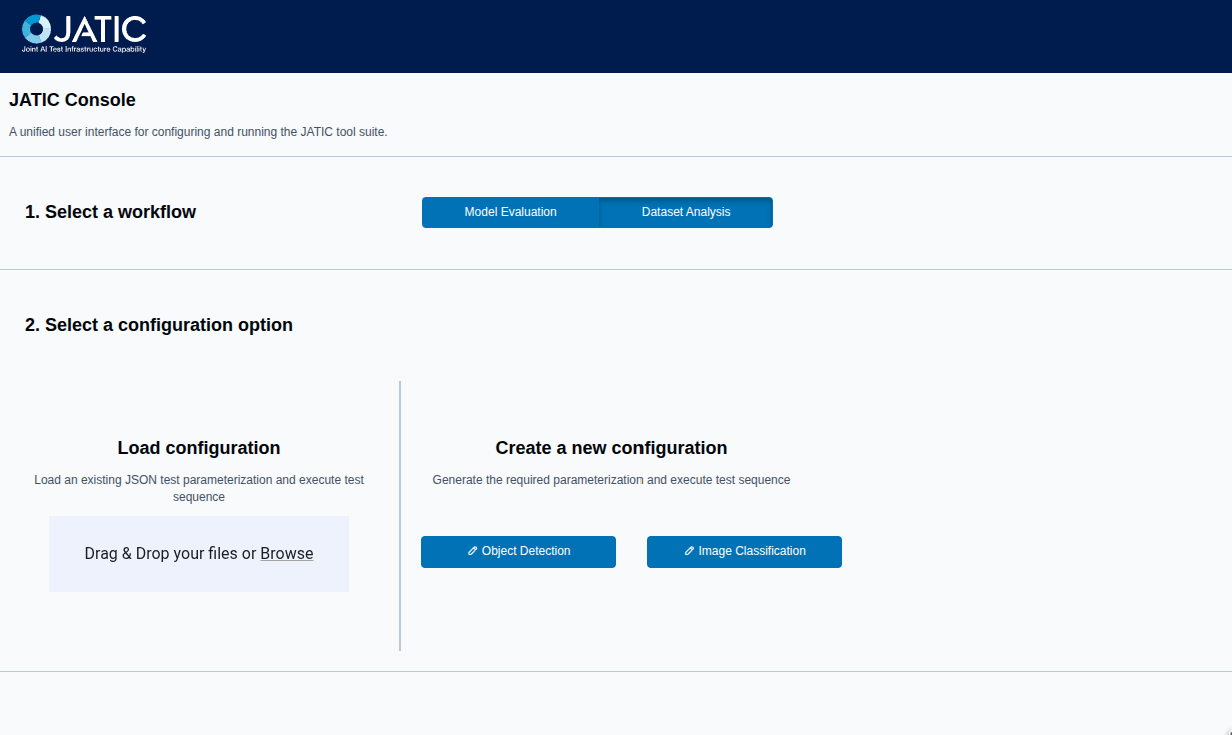Click the 'A unified user interface' description text

pyautogui.click(x=198, y=132)
